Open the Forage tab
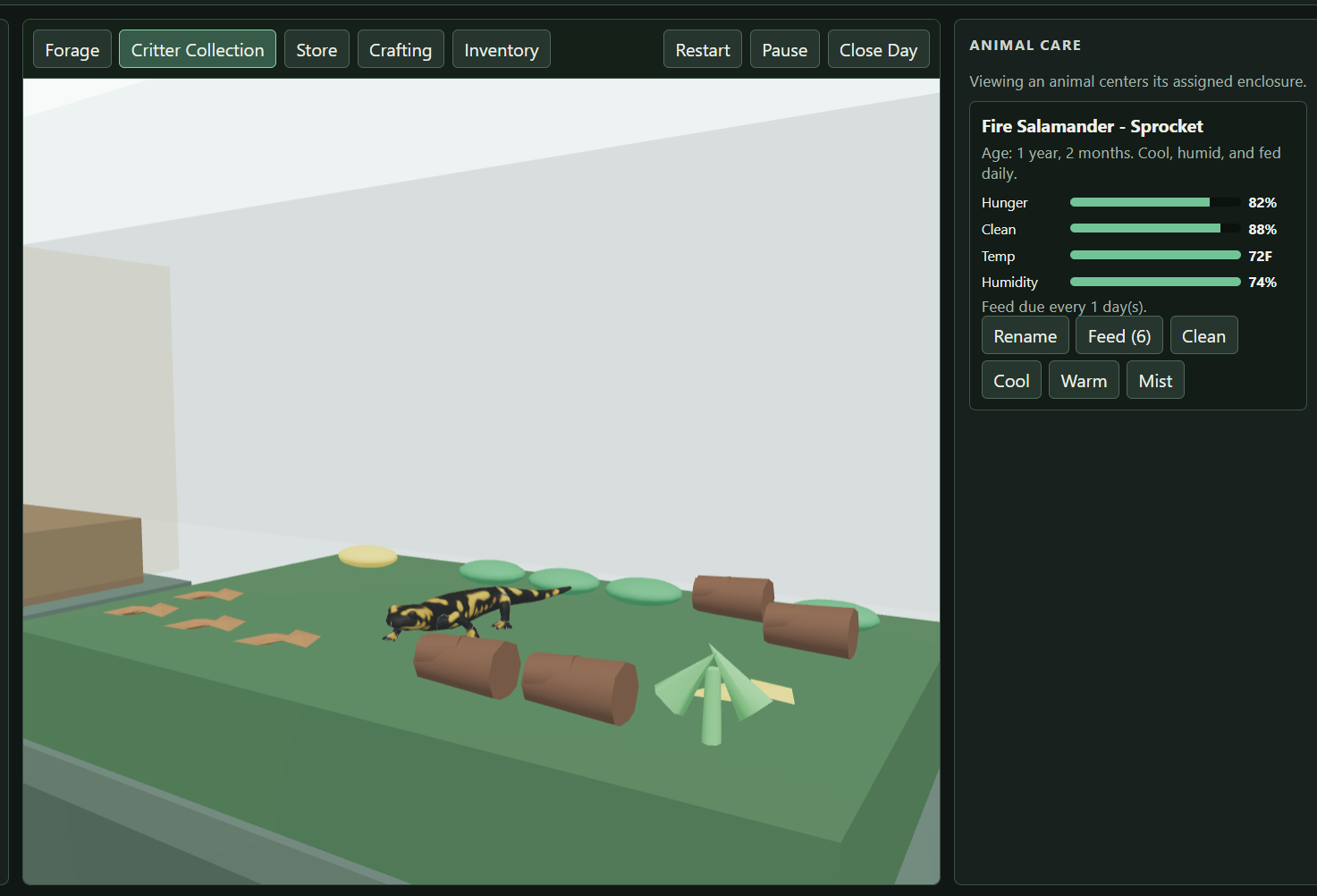This screenshot has height=896, width=1317. click(72, 49)
